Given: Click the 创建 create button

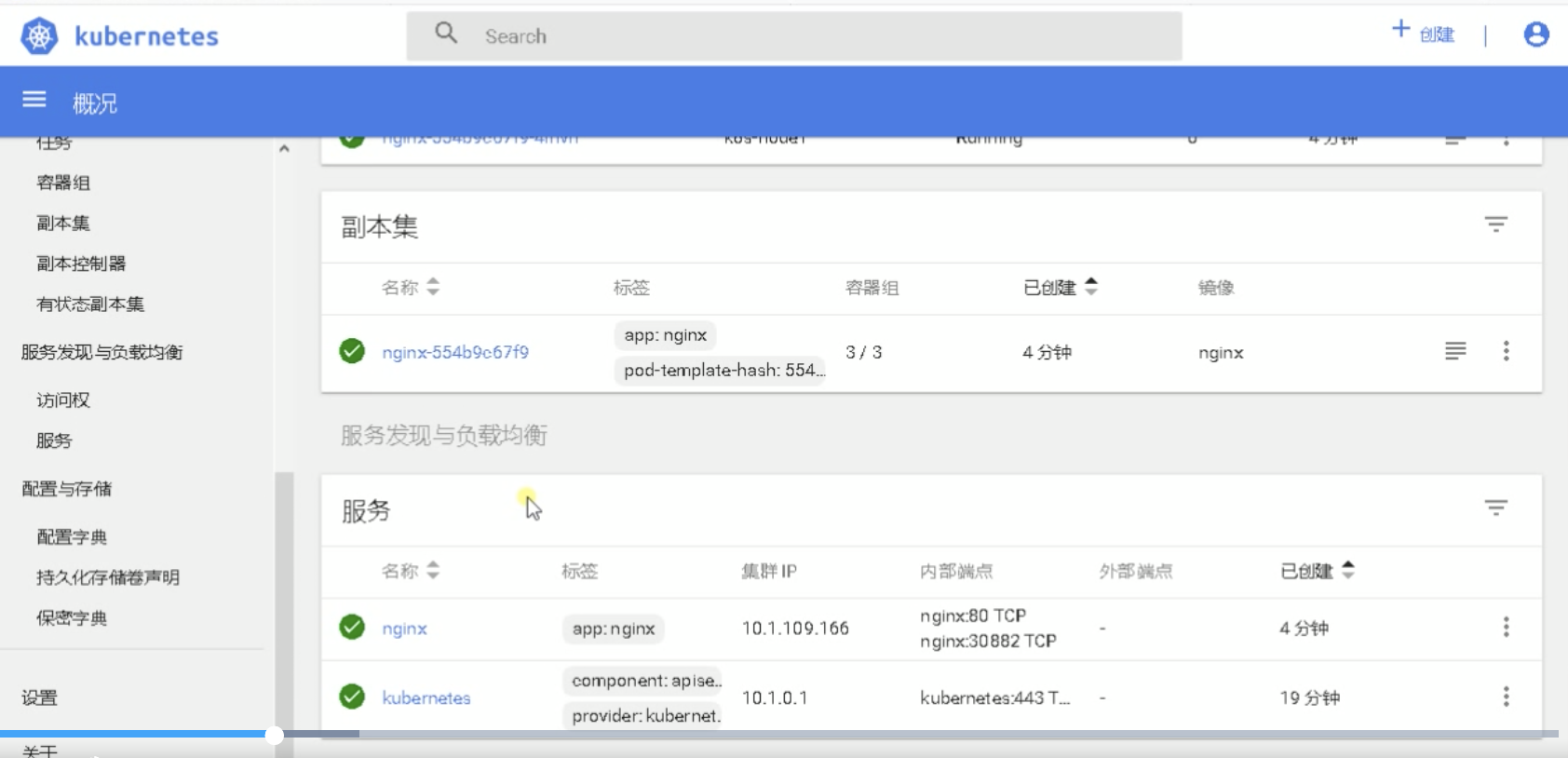Looking at the screenshot, I should coord(1424,34).
